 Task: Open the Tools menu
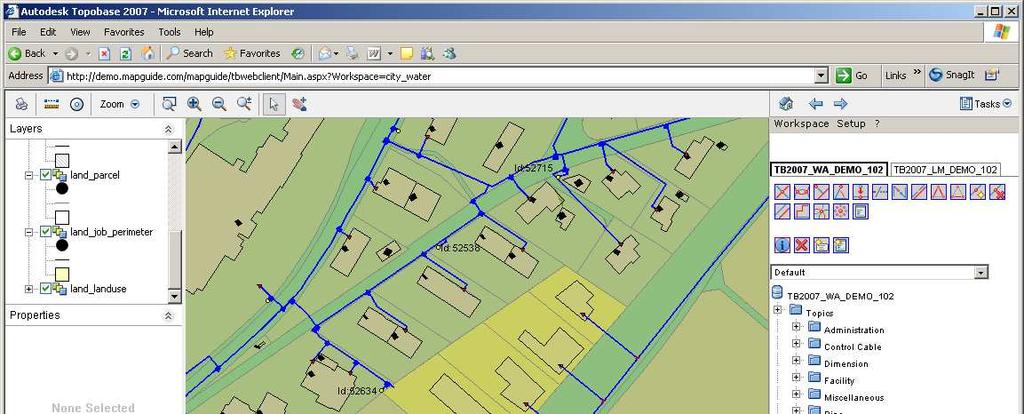coord(169,32)
